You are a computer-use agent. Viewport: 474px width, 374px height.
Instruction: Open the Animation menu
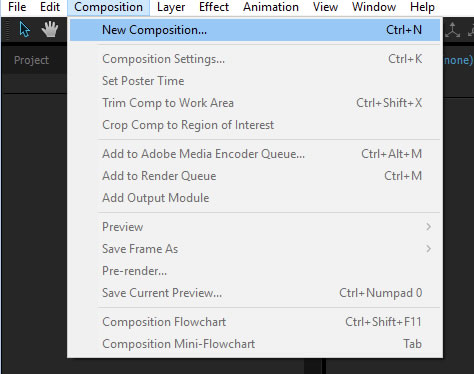271,7
